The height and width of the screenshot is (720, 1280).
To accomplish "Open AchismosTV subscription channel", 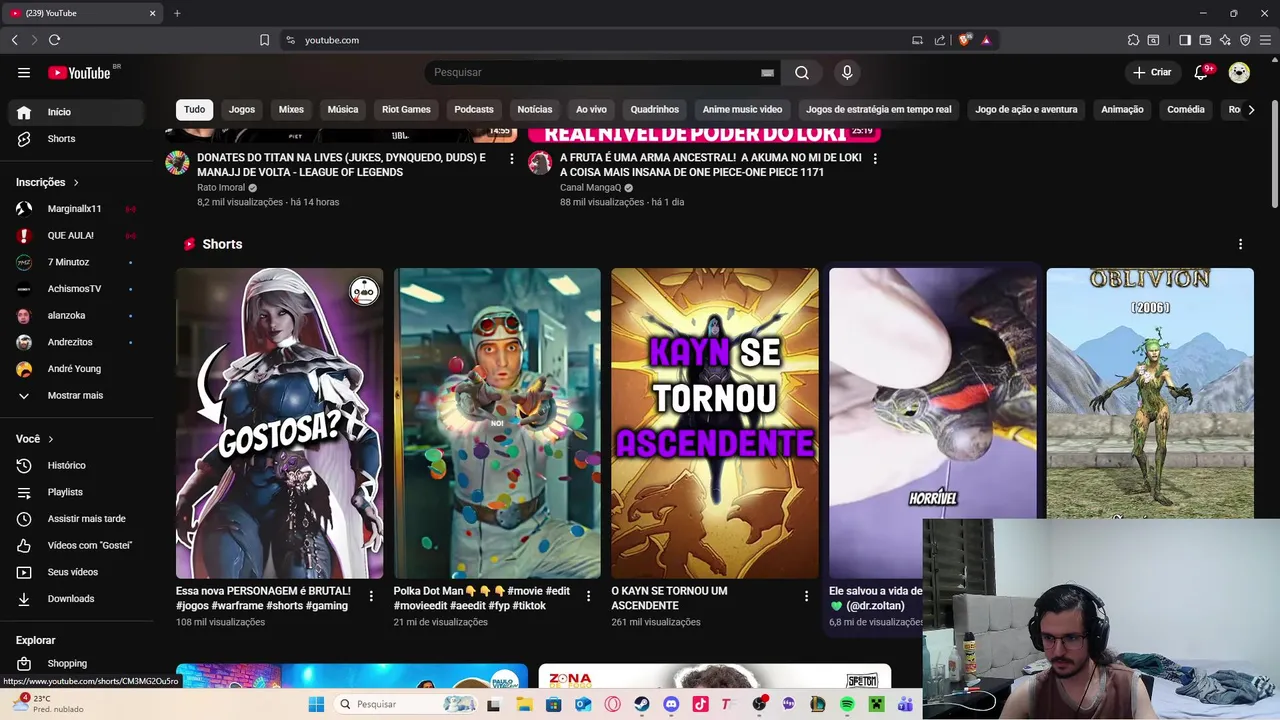I will pos(76,289).
